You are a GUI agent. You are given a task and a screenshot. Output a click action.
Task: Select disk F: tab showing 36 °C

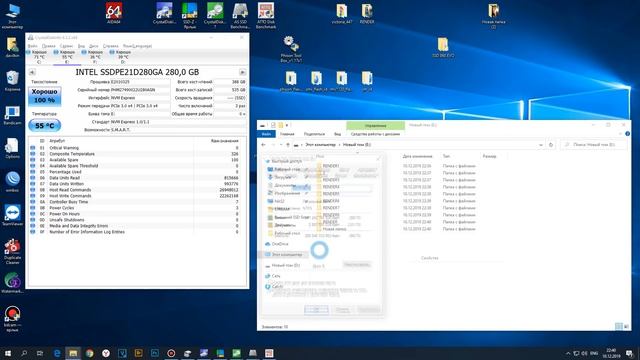95,57
